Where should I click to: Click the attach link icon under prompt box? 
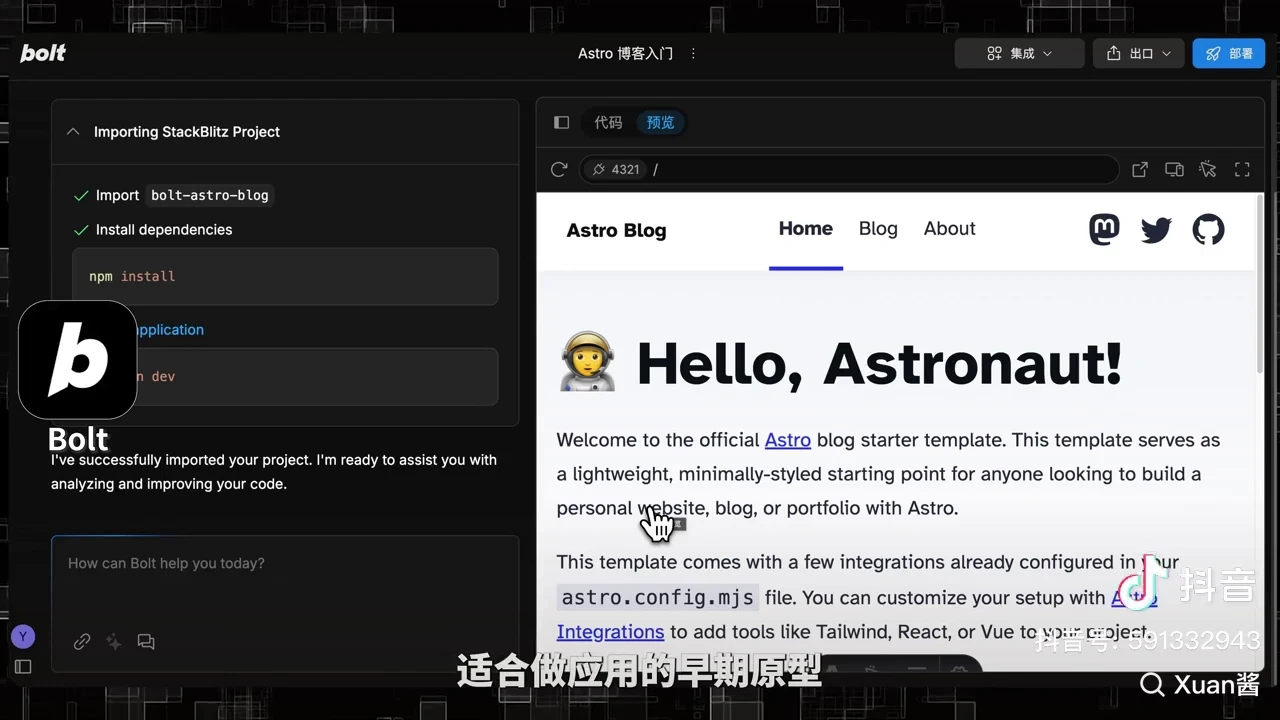(82, 642)
